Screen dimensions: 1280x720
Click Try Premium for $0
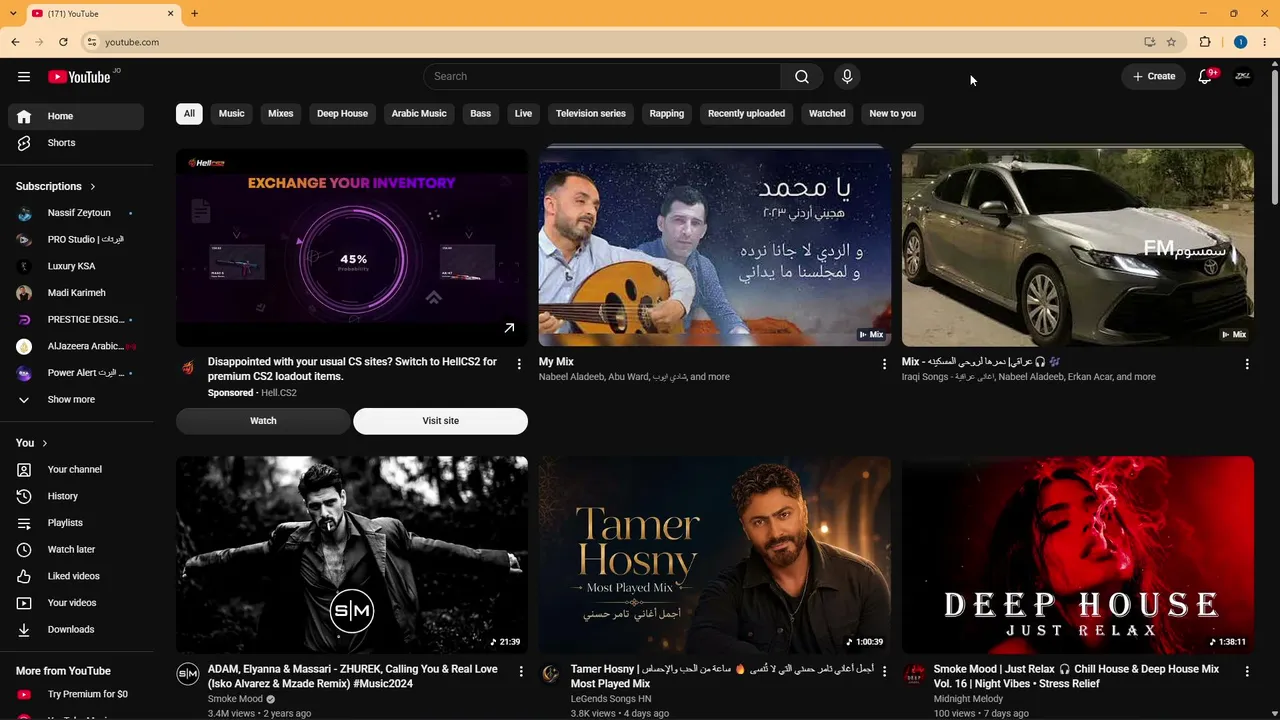76,694
